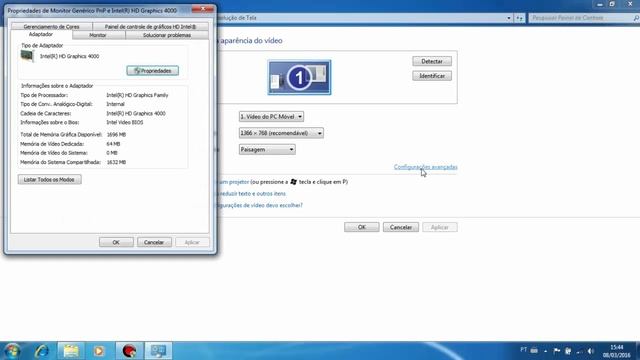This screenshot has width=640, height=360.
Task: Switch to the display settings taskbar item
Action: pos(158,351)
